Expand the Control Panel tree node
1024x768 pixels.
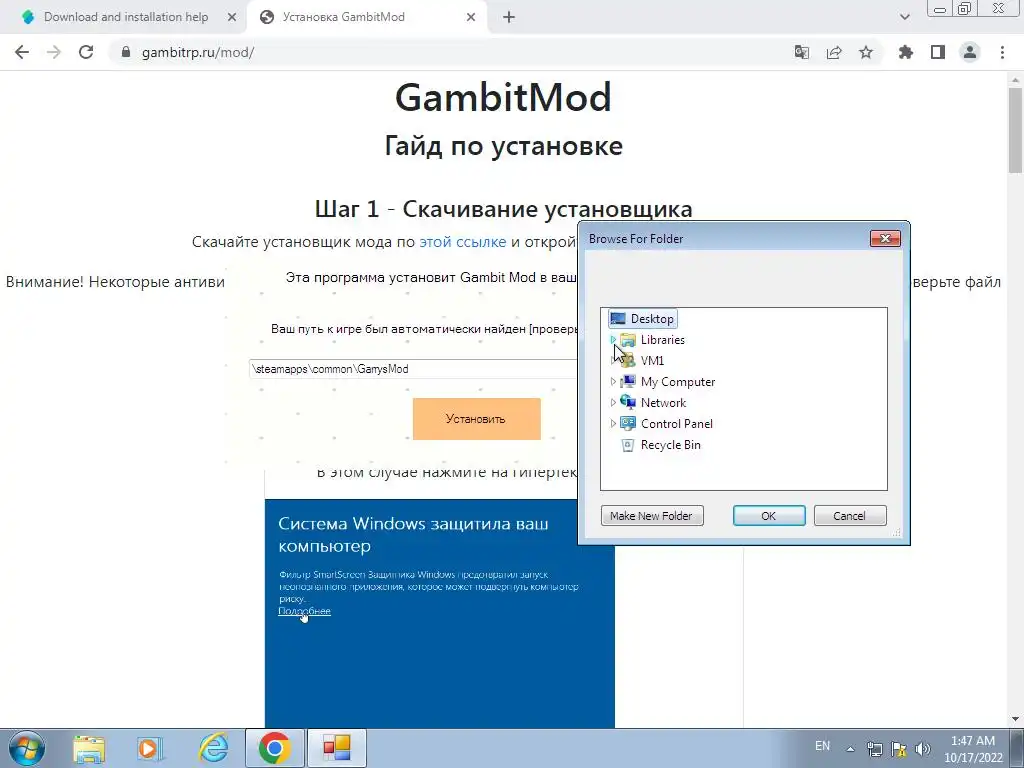pyautogui.click(x=613, y=423)
